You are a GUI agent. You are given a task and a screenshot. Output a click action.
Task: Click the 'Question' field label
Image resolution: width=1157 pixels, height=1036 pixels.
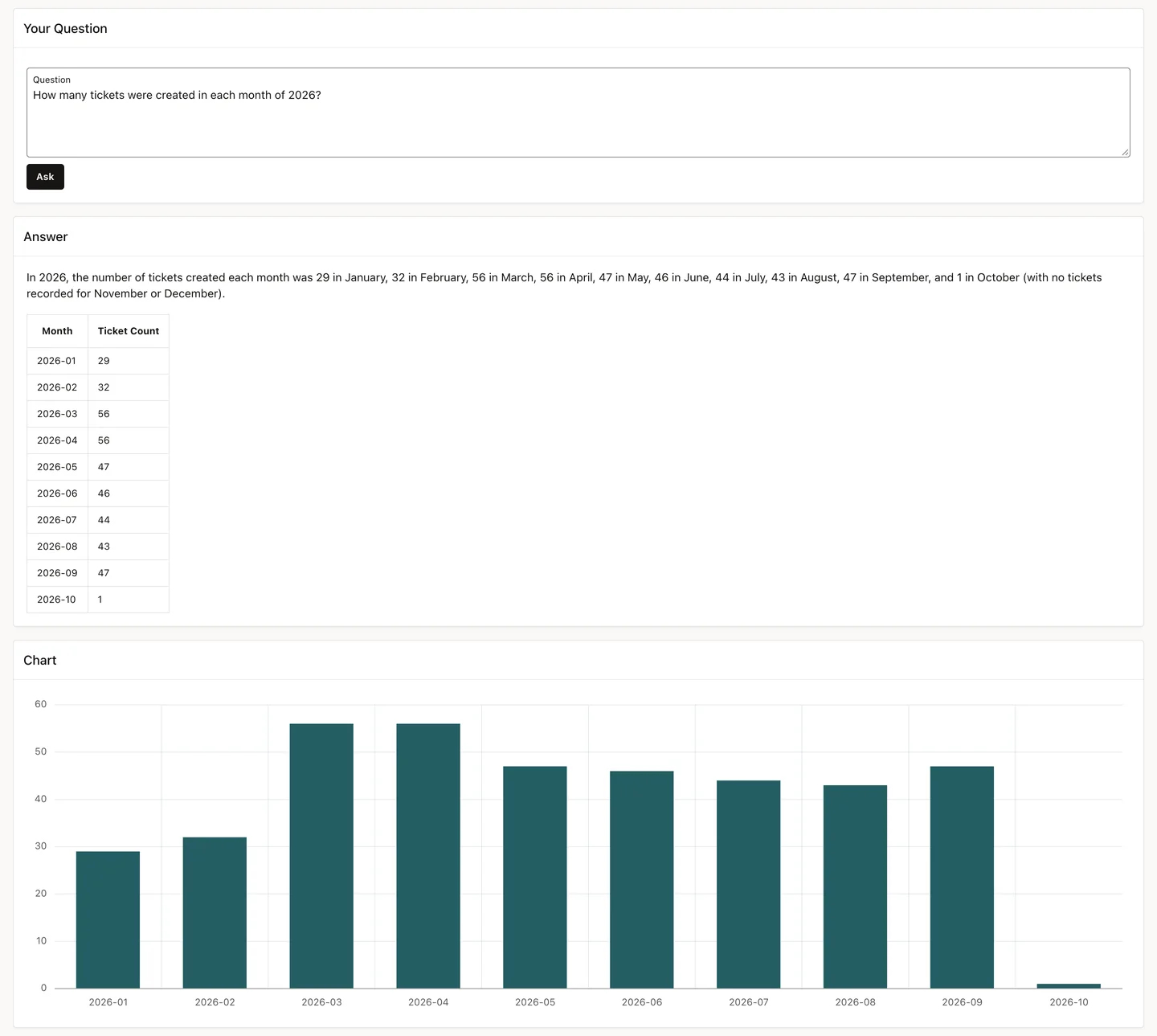51,80
